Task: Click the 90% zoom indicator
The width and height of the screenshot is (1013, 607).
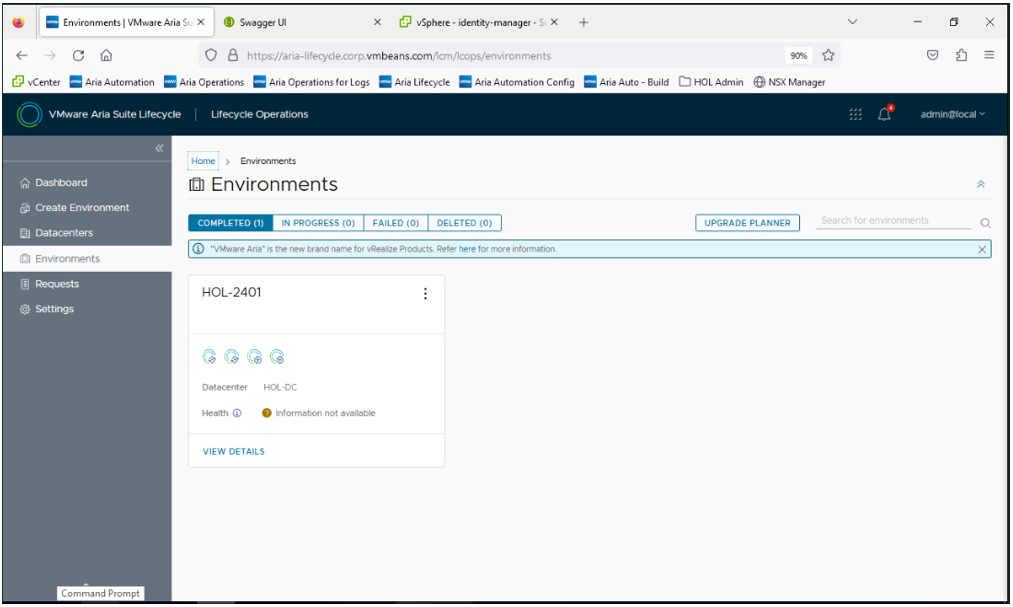Action: coord(799,56)
